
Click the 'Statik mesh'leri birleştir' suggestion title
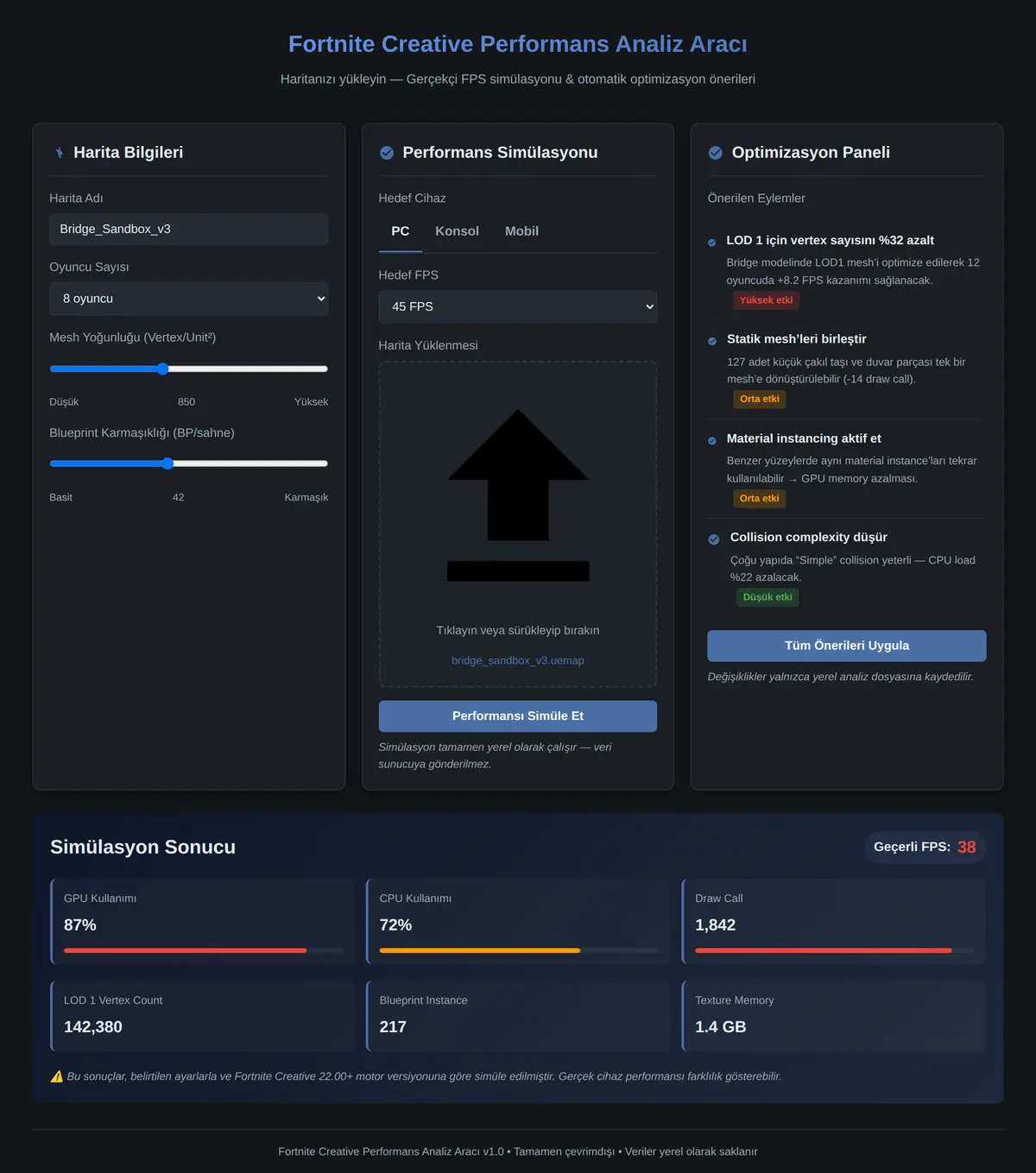coord(796,339)
